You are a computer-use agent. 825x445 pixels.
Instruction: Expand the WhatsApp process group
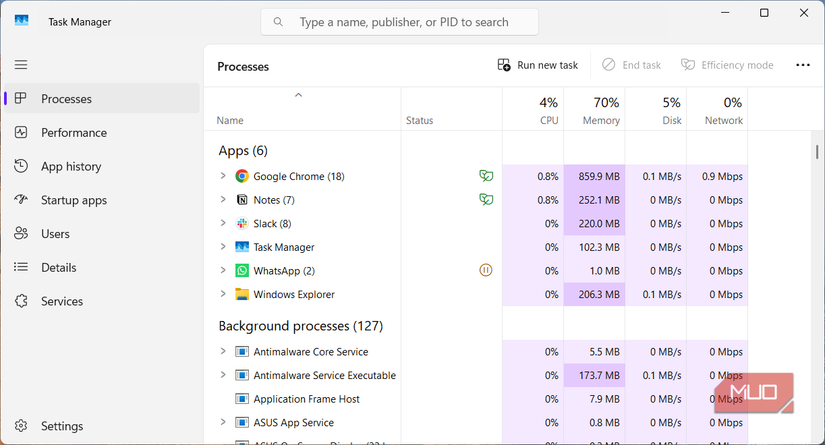(223, 270)
